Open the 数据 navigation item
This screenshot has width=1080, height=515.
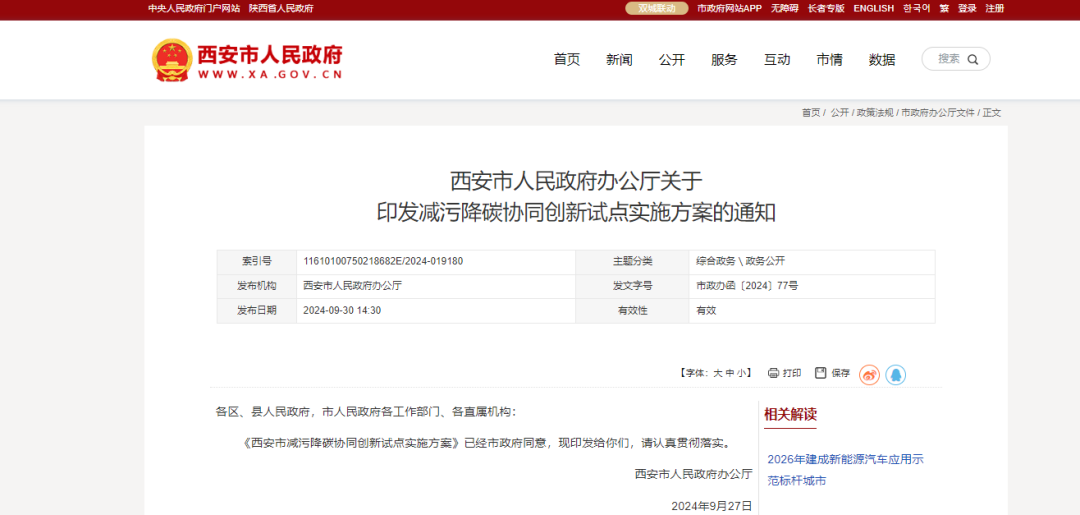pyautogui.click(x=882, y=60)
